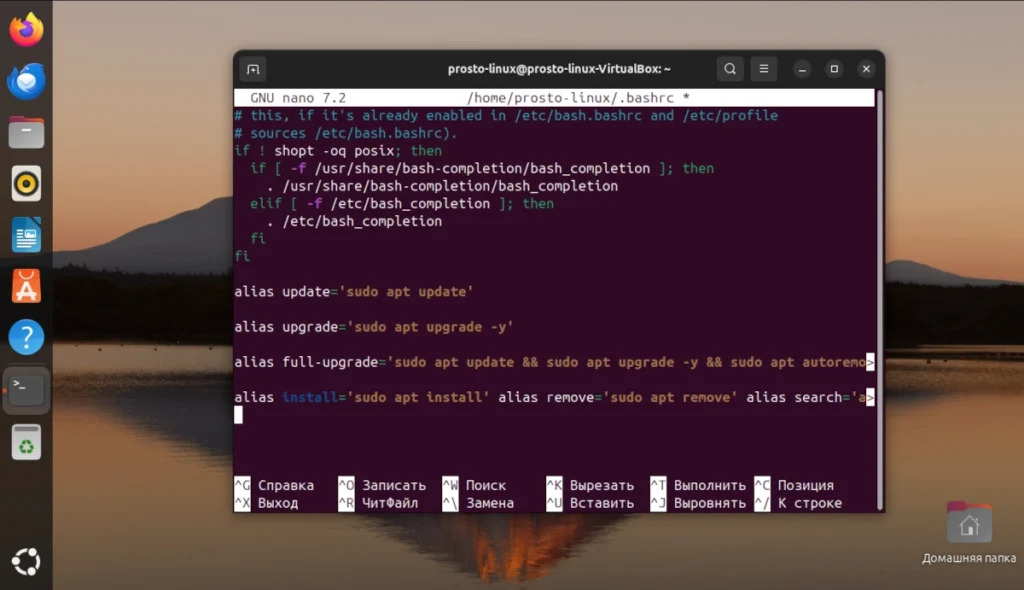Open the Help icon in dock
1024x590 pixels.
pos(26,337)
